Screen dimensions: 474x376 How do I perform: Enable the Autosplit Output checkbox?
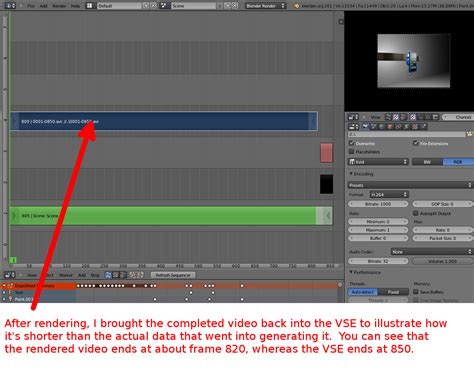click(416, 213)
